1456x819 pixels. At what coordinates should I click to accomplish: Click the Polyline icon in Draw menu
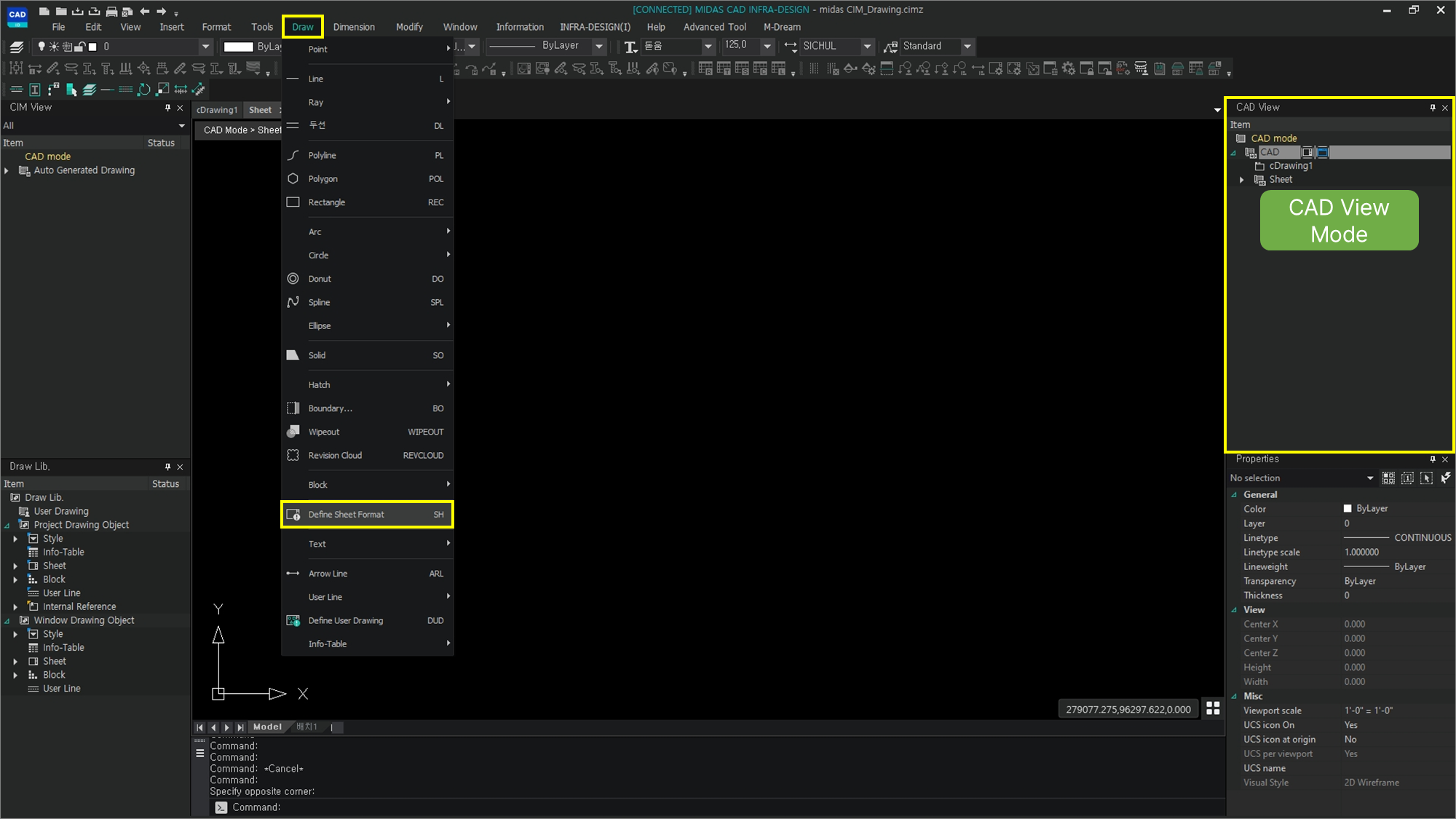coord(293,155)
